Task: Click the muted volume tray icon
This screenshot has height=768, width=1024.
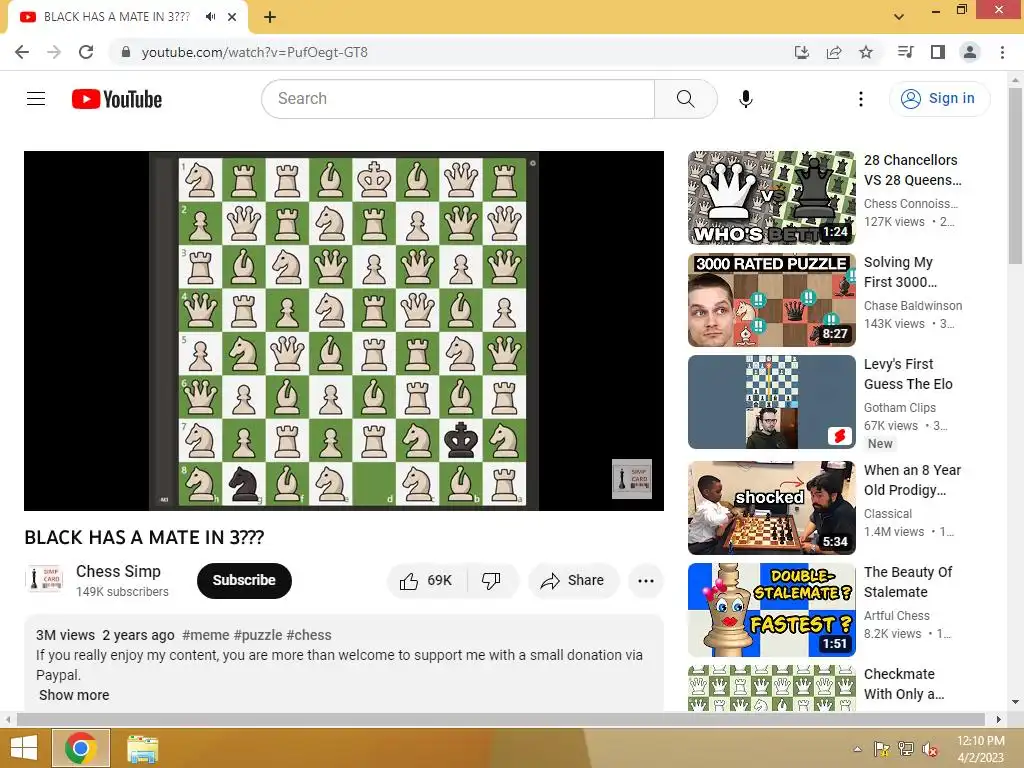Action: click(x=929, y=749)
